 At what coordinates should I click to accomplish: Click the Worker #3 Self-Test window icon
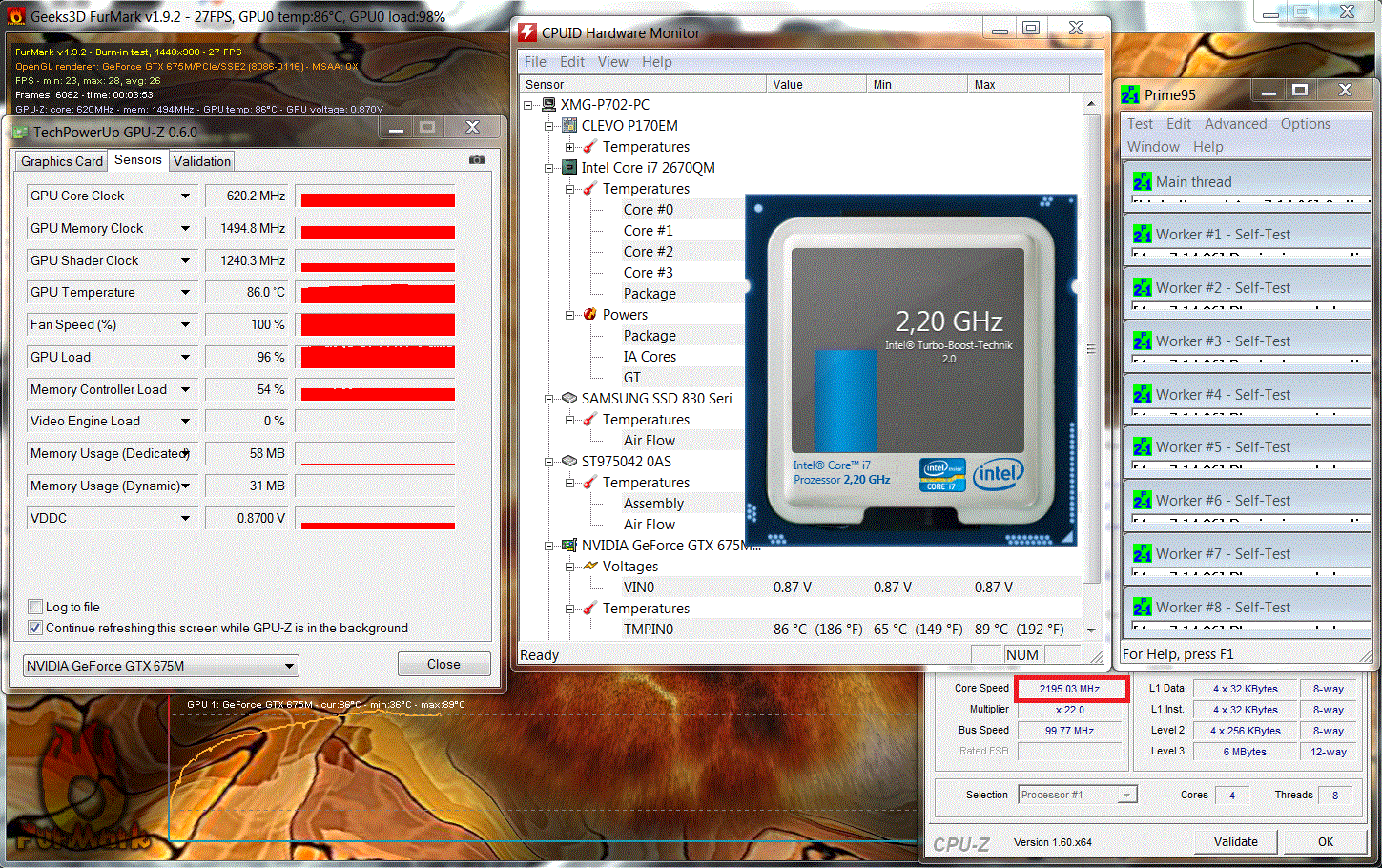click(x=1143, y=341)
